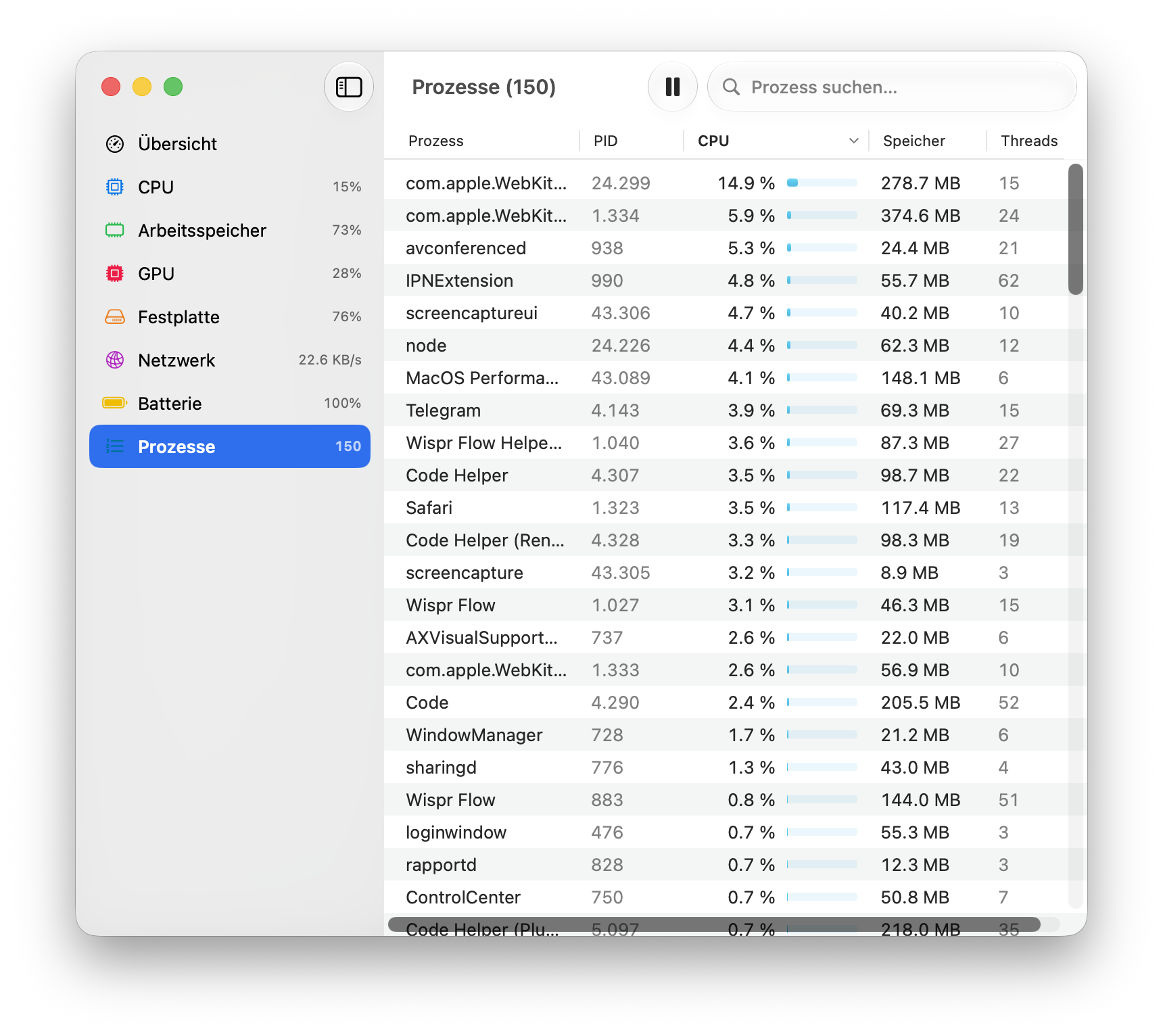Click the horizontal scrollbar at bottom

[714, 924]
